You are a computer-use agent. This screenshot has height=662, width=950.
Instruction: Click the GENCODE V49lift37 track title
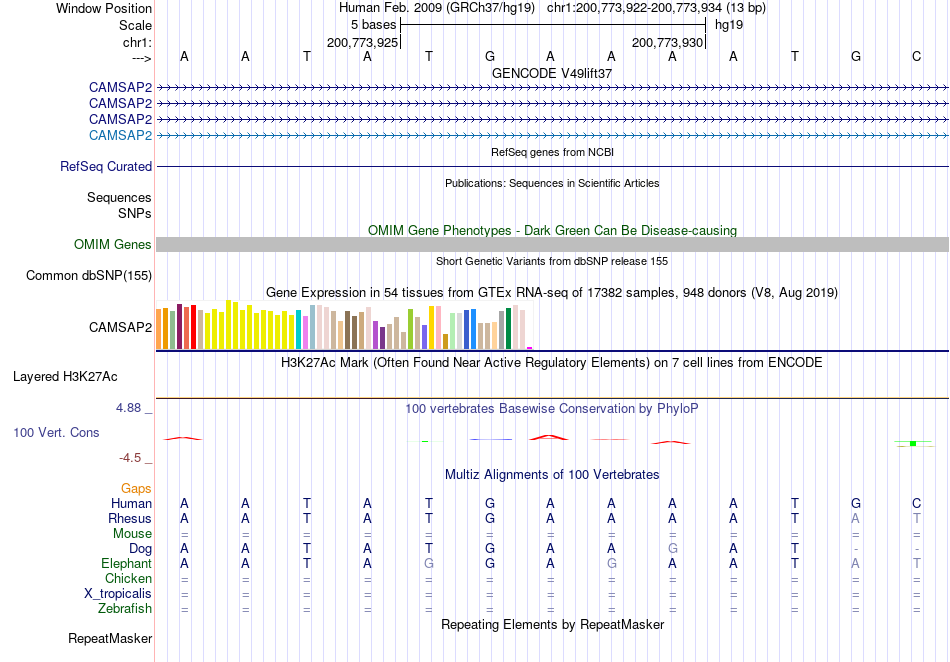pos(552,73)
